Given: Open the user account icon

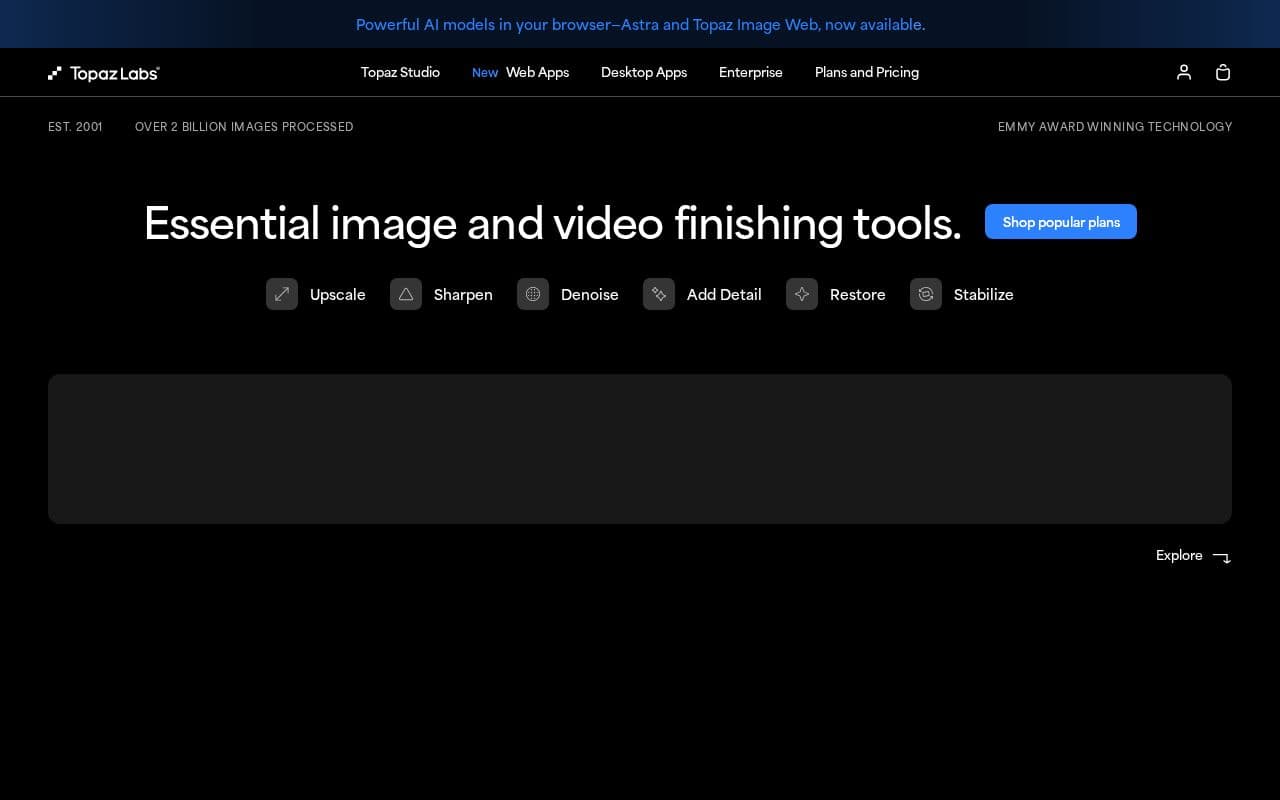Looking at the screenshot, I should coord(1184,72).
